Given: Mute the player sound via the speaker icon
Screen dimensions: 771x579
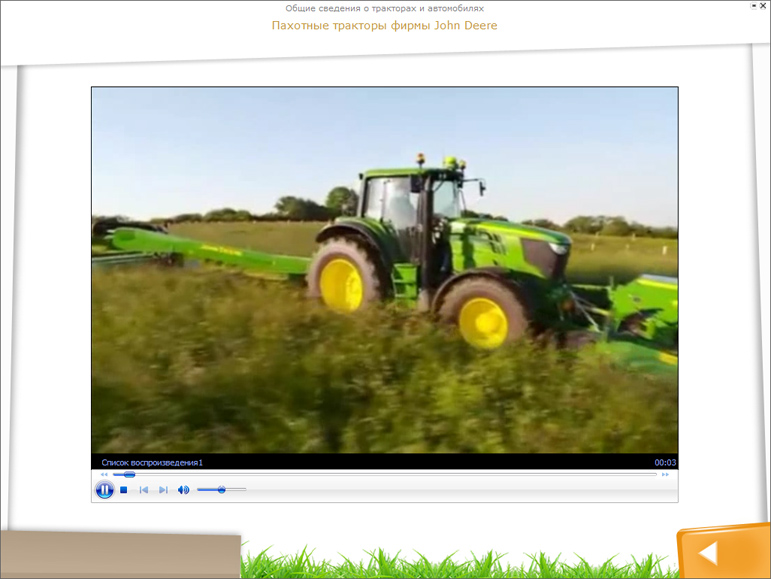Looking at the screenshot, I should click(x=183, y=490).
